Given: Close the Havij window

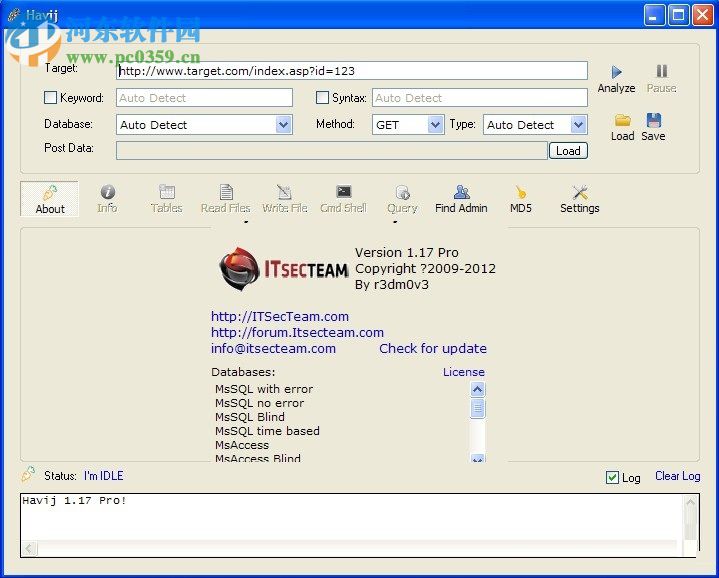Looking at the screenshot, I should pos(702,15).
